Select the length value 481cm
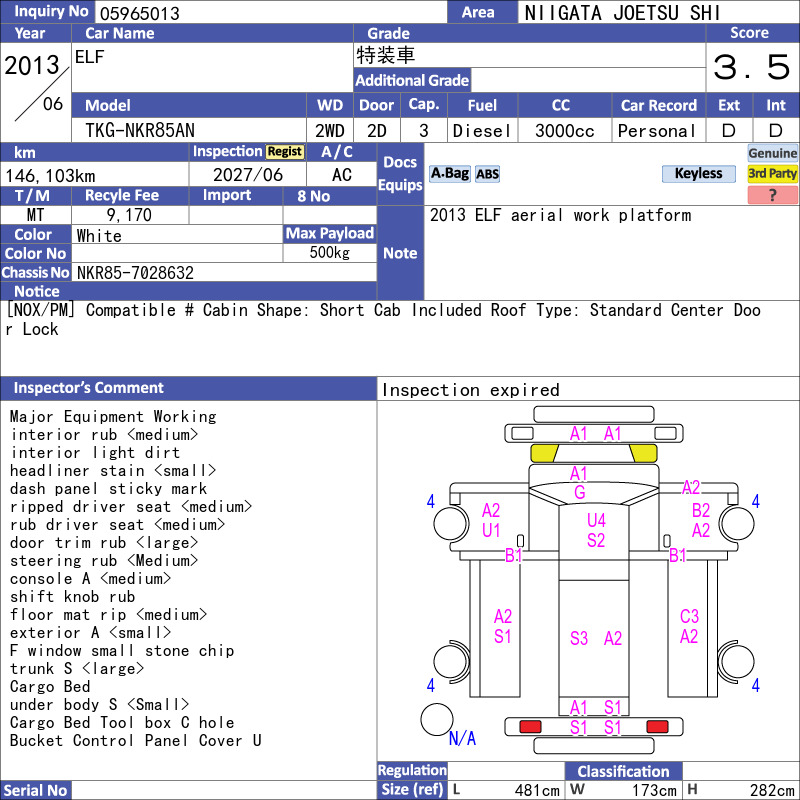The width and height of the screenshot is (800, 800). [537, 791]
